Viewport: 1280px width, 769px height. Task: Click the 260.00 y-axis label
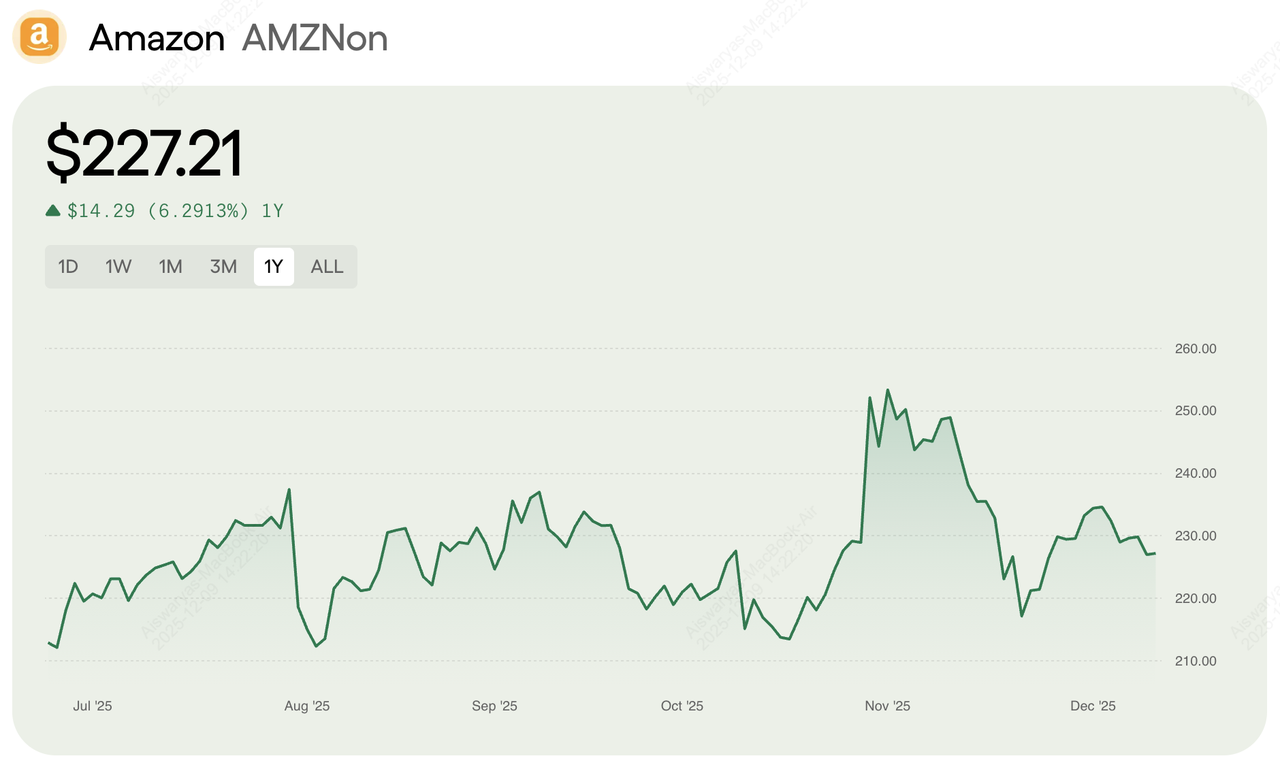pos(1195,349)
